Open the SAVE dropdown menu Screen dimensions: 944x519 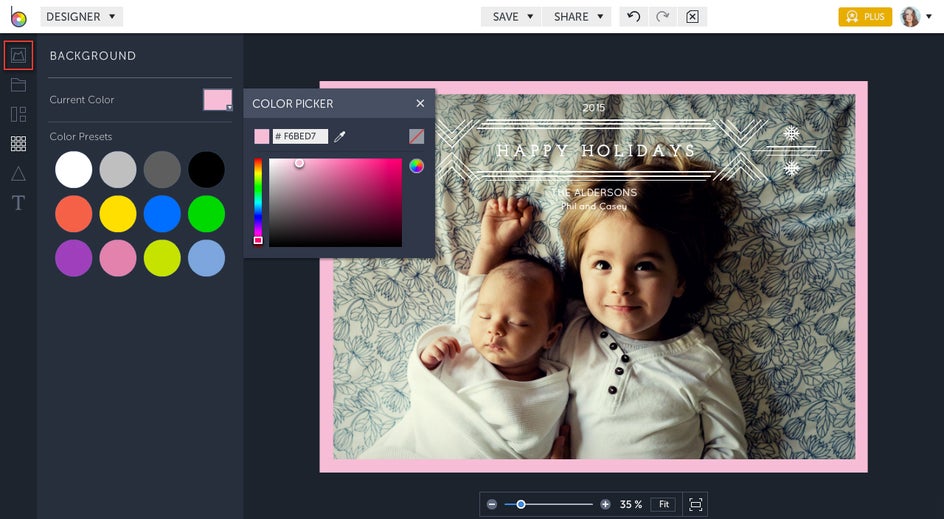[x=512, y=17]
